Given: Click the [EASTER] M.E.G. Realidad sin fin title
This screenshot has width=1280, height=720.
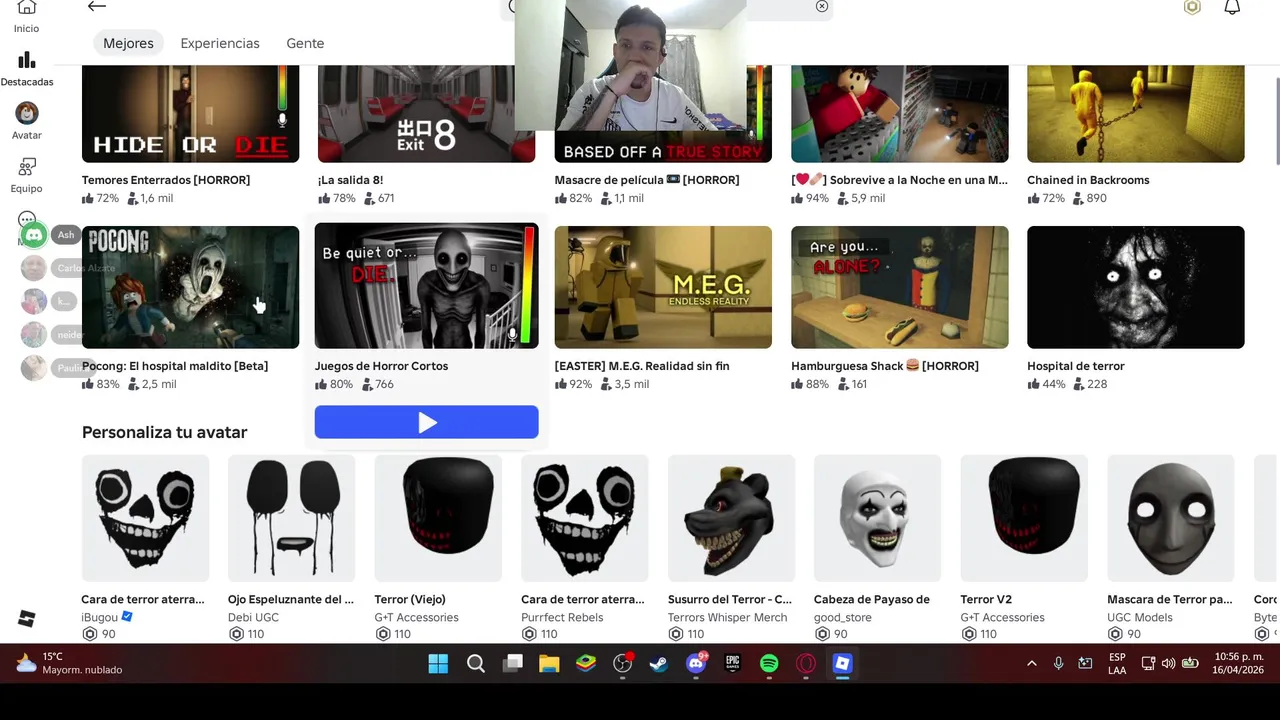Looking at the screenshot, I should 642,366.
